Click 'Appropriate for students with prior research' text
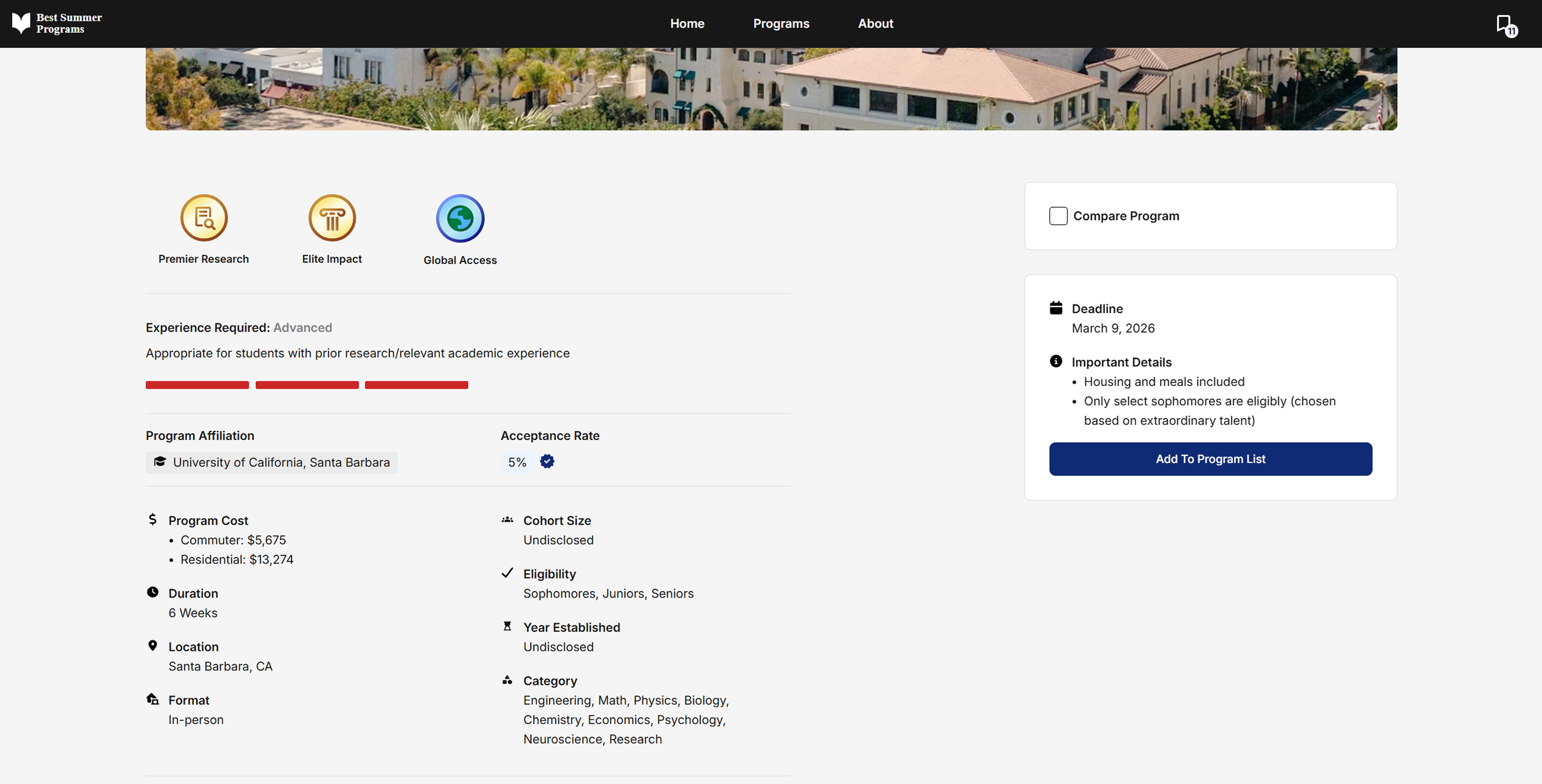This screenshot has width=1542, height=784. [x=357, y=354]
